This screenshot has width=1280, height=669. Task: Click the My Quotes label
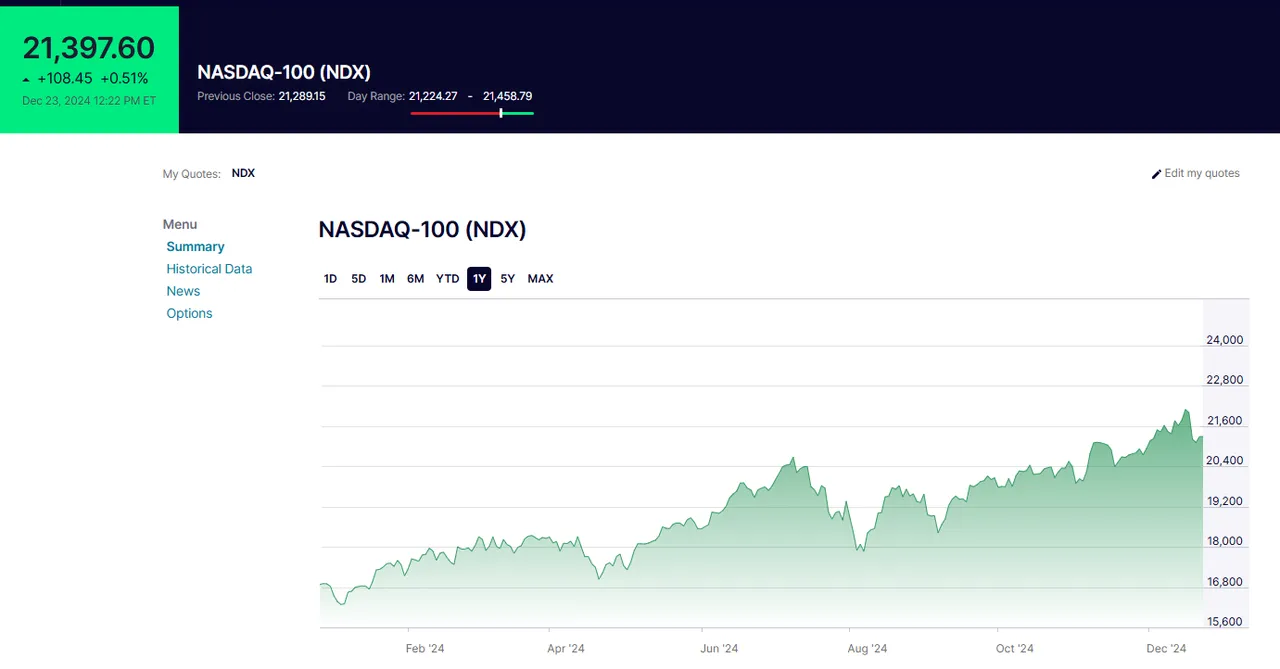191,174
